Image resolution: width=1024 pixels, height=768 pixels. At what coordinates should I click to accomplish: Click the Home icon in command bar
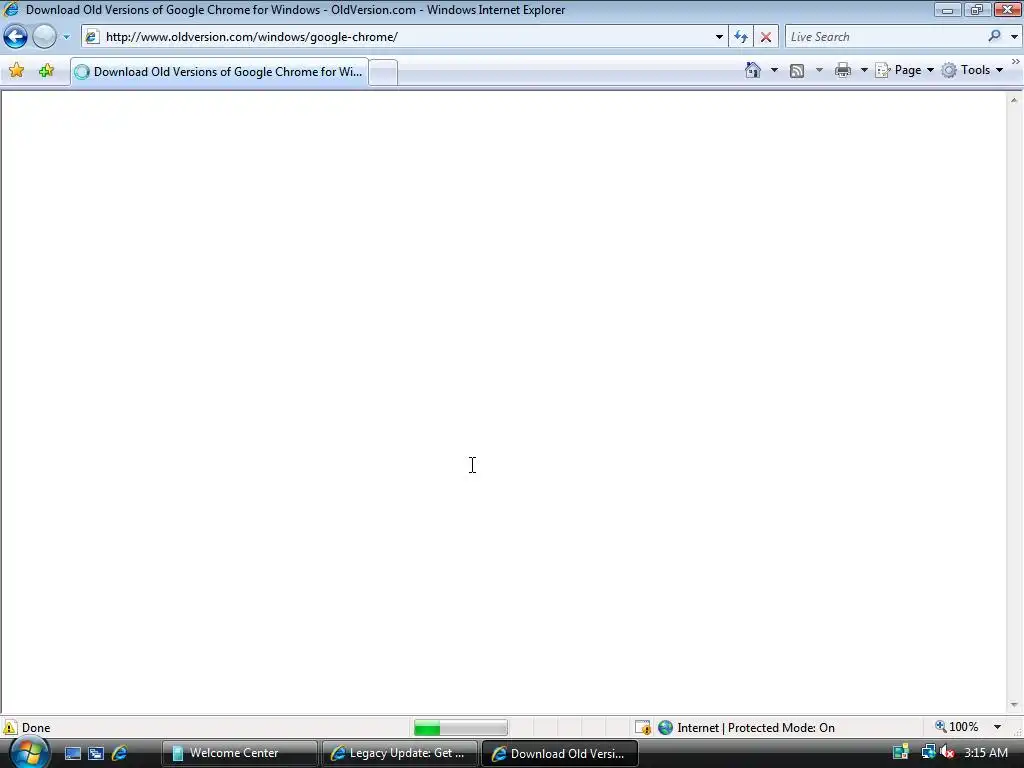click(752, 70)
